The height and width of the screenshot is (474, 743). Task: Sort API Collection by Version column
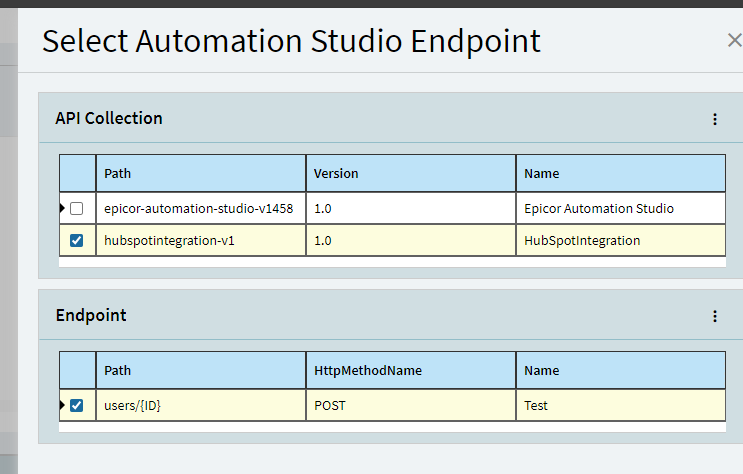tap(411, 173)
